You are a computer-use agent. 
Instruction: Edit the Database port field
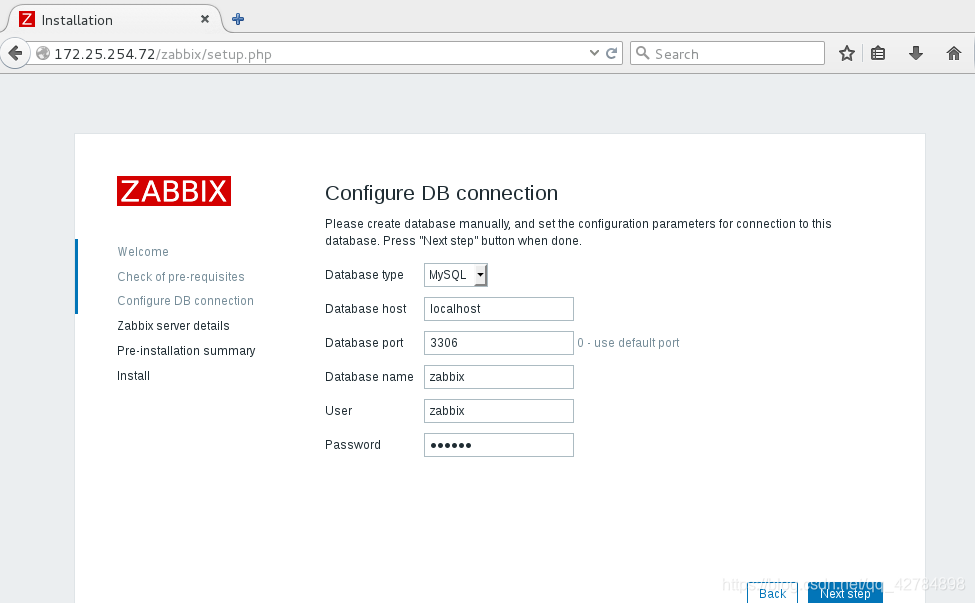(498, 343)
